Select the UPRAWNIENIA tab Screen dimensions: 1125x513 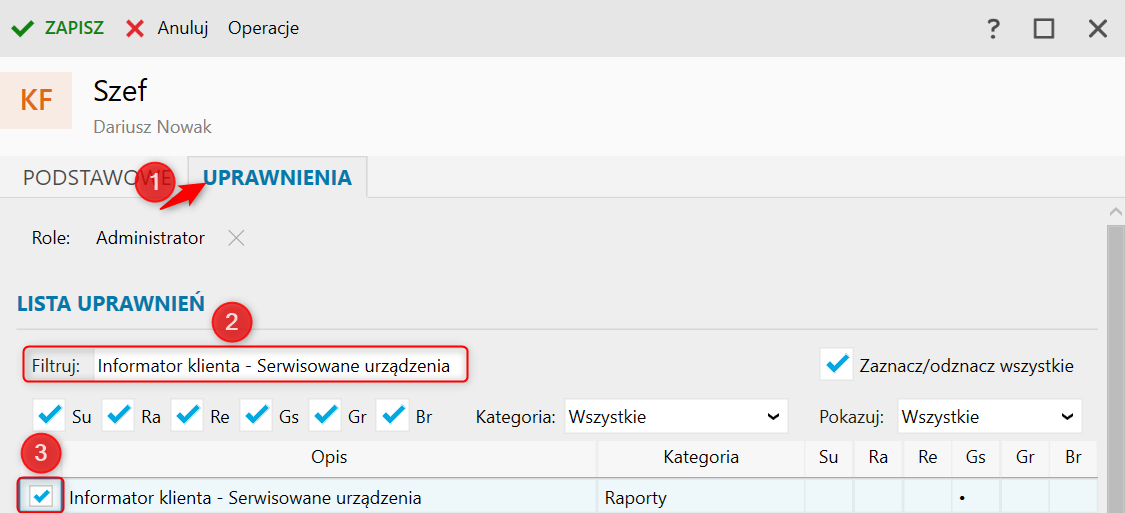[x=277, y=178]
